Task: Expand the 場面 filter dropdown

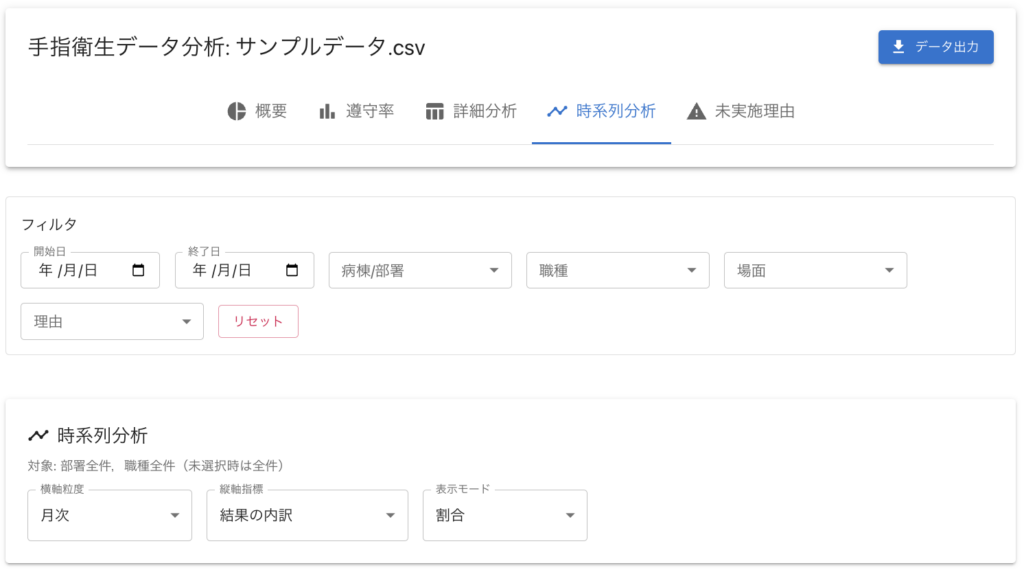Action: click(816, 270)
